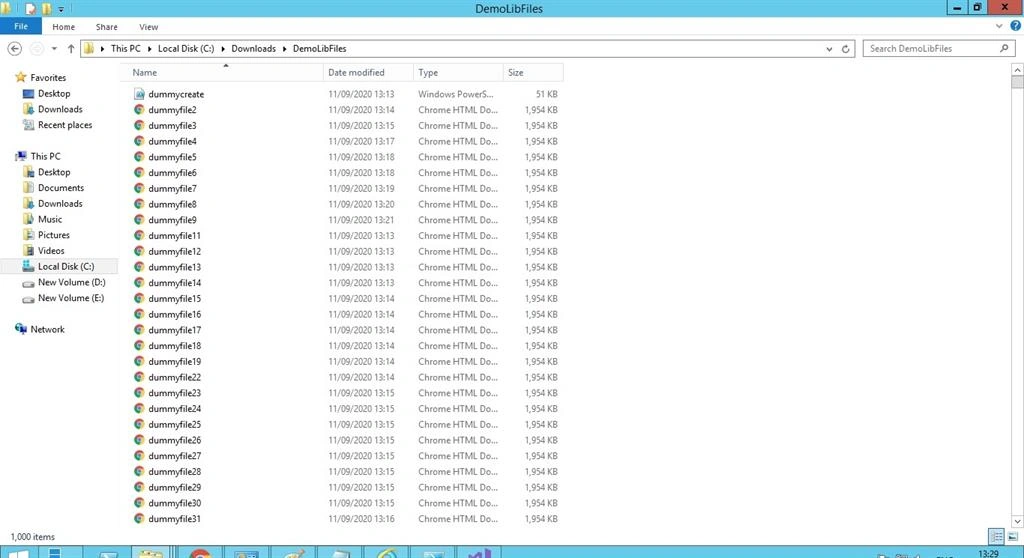
Task: Select file name dummyfile12
Action: (x=174, y=252)
